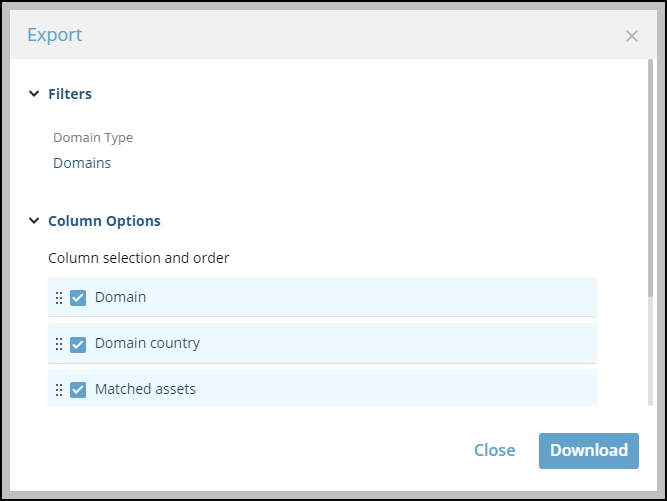Image resolution: width=667 pixels, height=501 pixels.
Task: Click the Domain Type filter label
Action: point(93,138)
